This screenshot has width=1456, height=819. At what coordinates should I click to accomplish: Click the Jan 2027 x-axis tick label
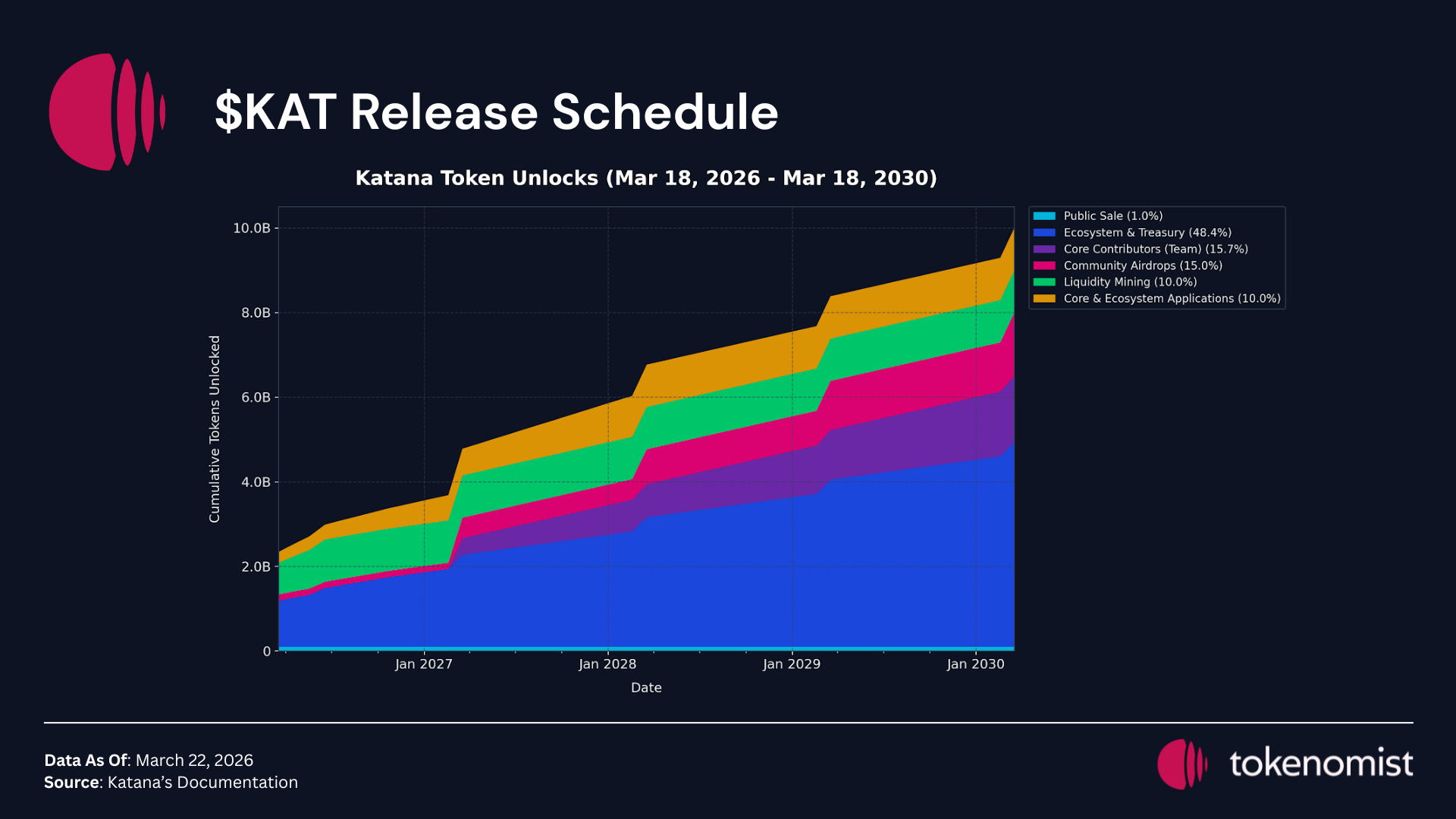click(x=424, y=664)
